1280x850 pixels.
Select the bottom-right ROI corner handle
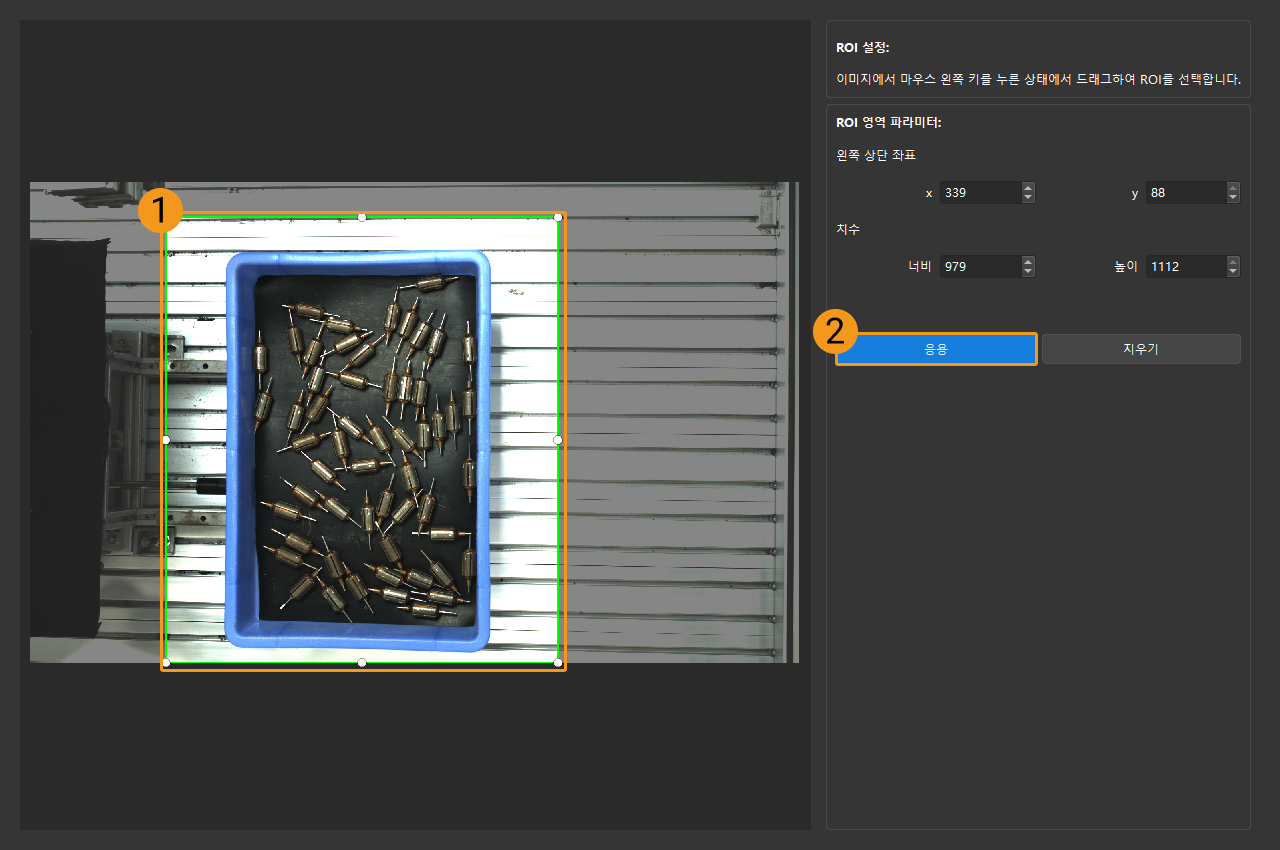pyautogui.click(x=558, y=662)
